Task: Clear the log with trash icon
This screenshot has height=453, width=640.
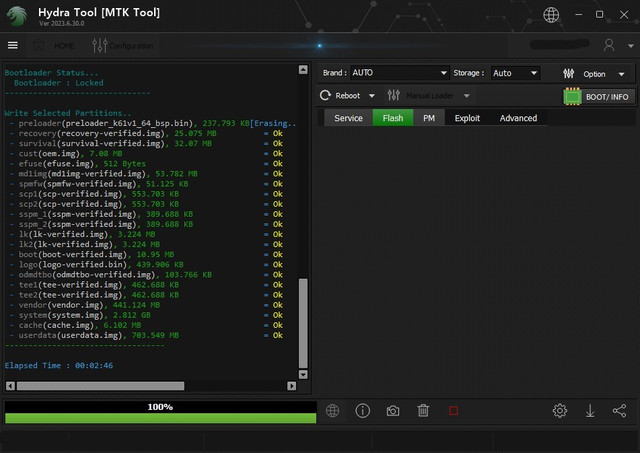Action: pyautogui.click(x=423, y=411)
